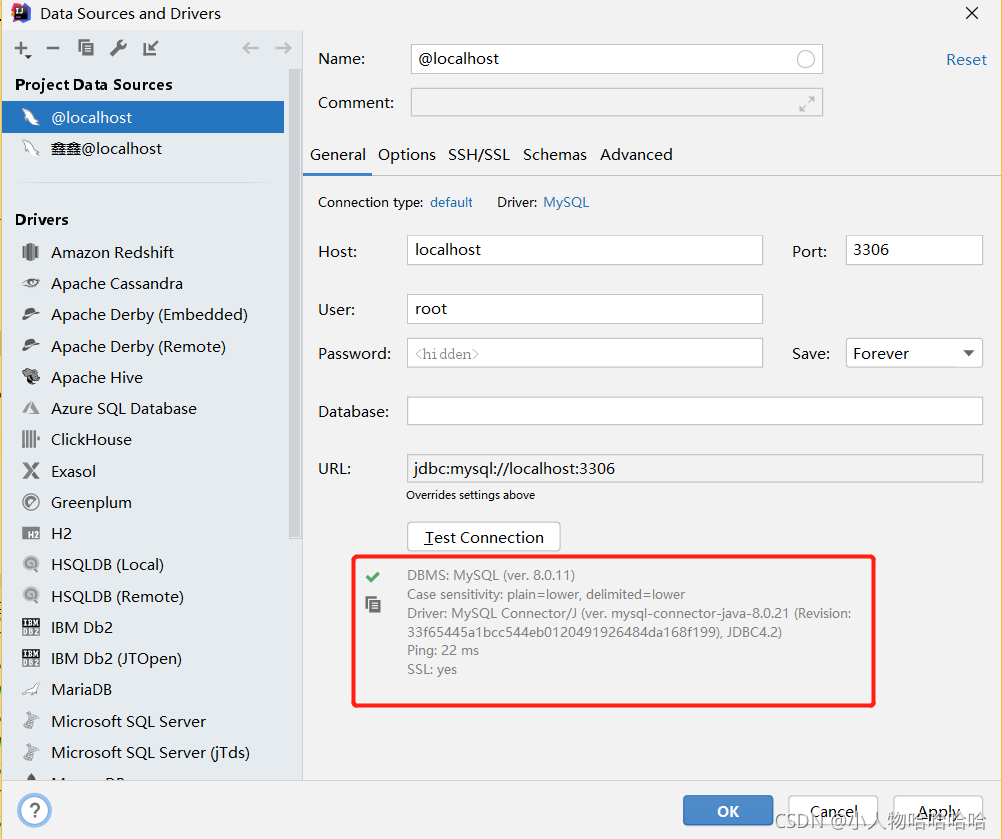Click the left panel vertical scrollbar

(295, 304)
